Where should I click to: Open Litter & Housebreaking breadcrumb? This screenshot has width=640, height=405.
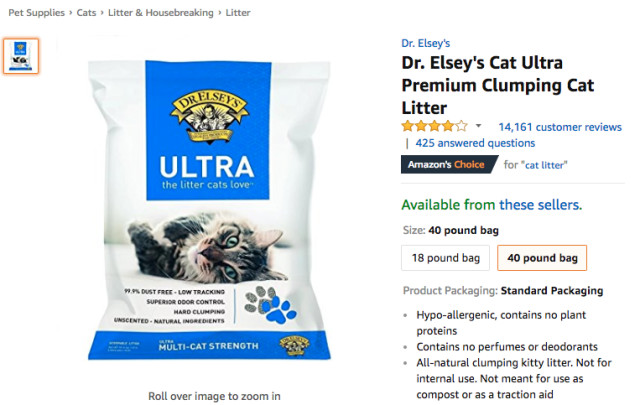tap(160, 13)
